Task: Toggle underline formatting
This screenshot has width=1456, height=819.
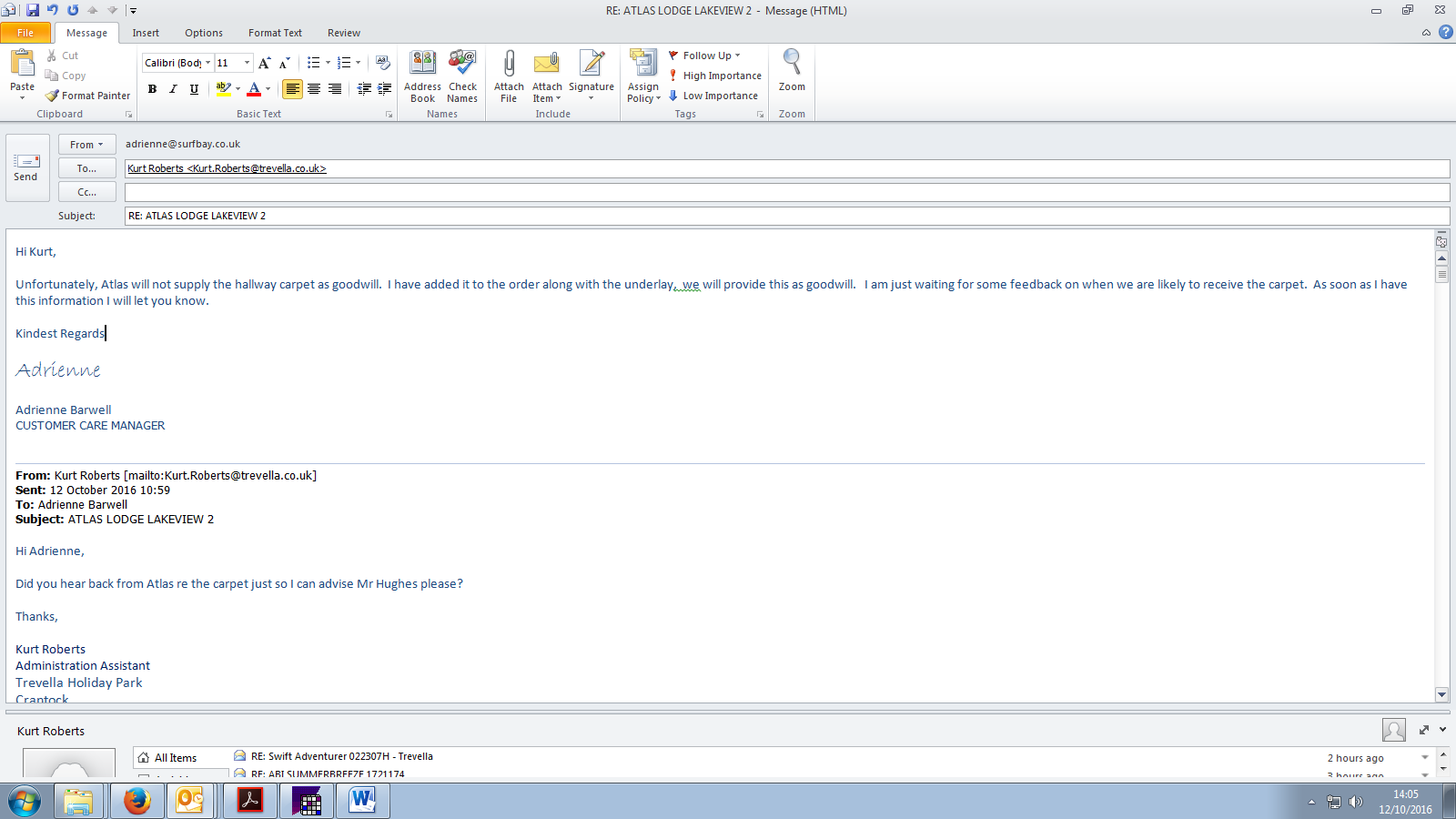Action: pyautogui.click(x=194, y=89)
